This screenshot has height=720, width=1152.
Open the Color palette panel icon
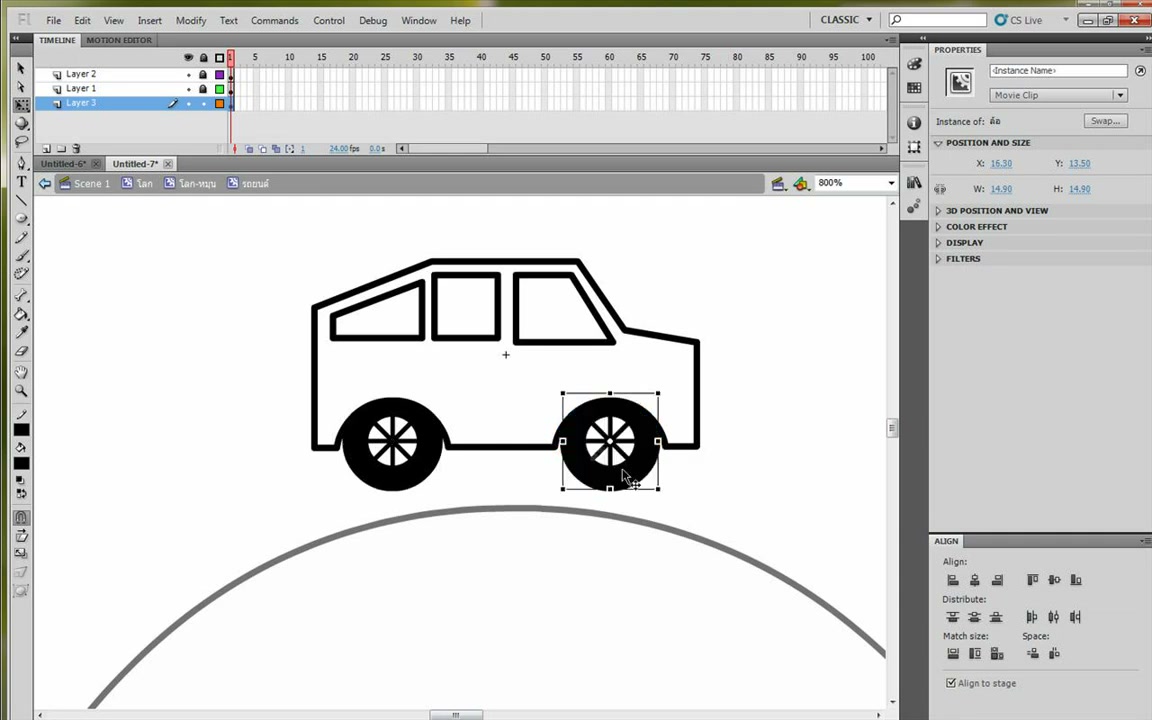click(914, 65)
